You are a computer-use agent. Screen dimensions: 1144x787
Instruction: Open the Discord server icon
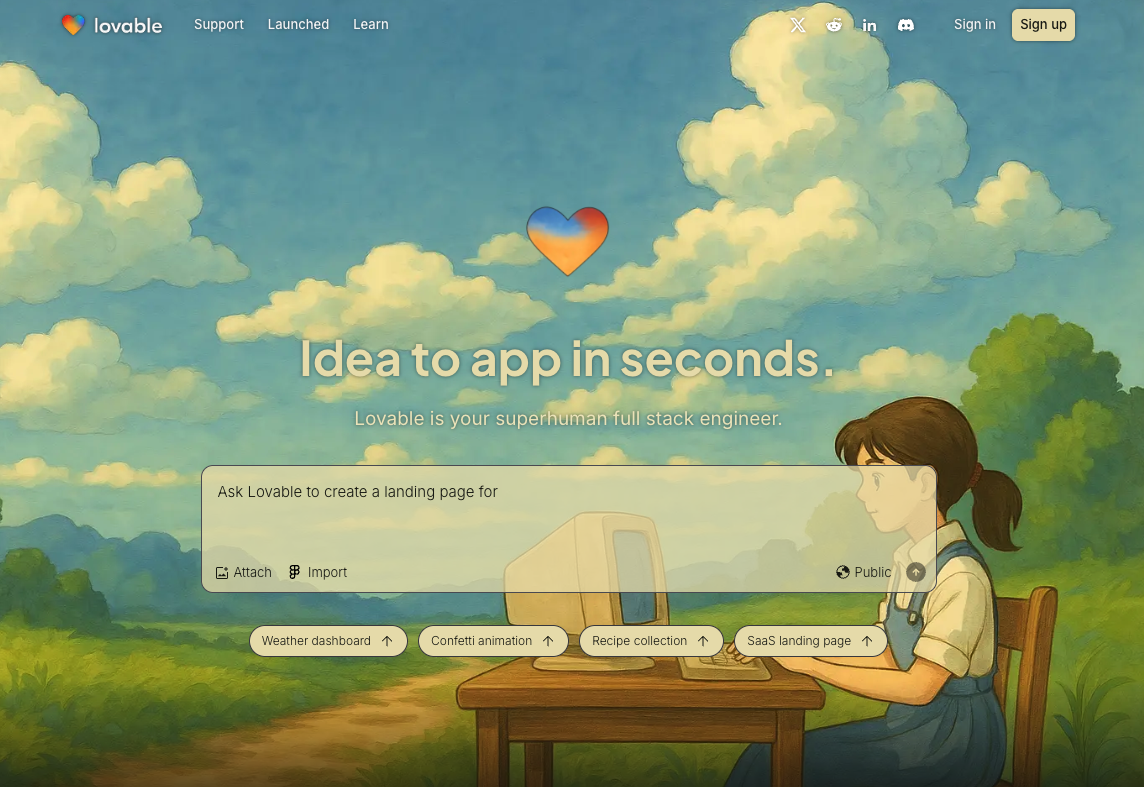[905, 26]
